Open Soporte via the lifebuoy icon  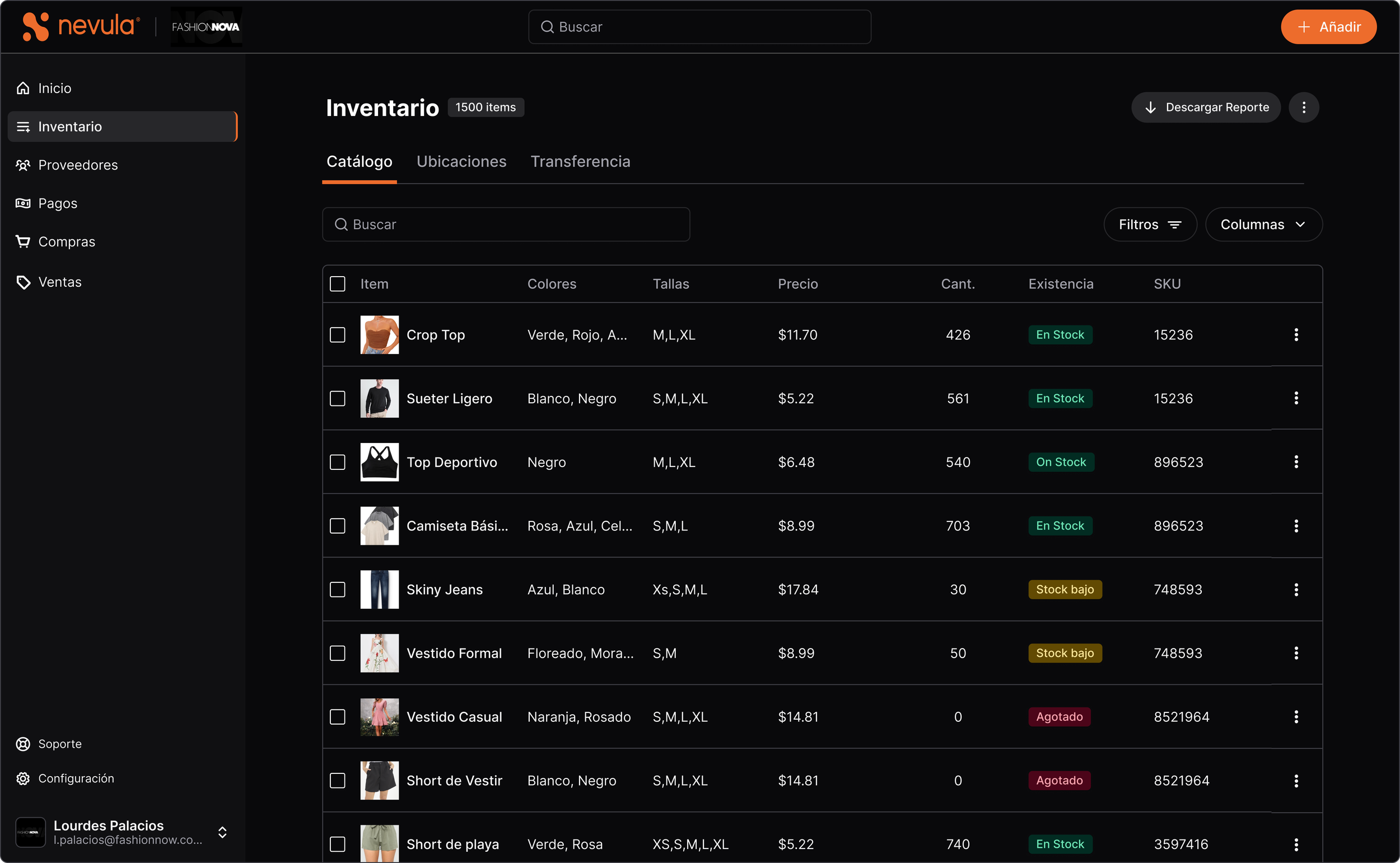coord(23,744)
